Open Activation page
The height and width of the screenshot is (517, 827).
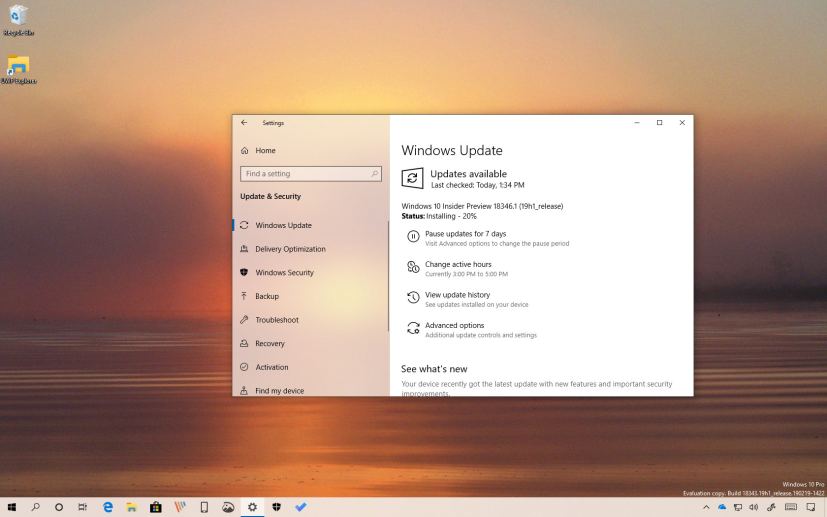272,367
